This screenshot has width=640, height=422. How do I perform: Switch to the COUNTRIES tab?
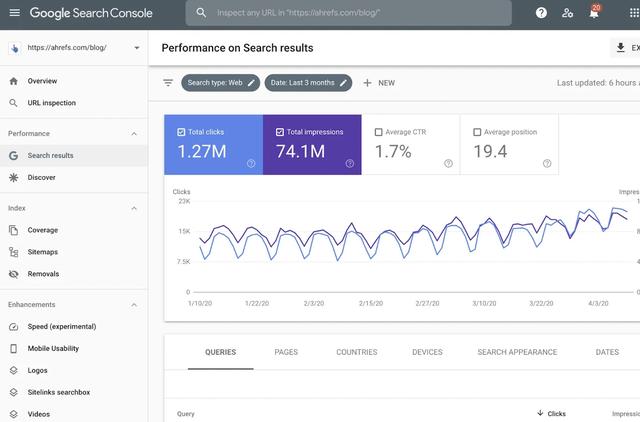pos(357,352)
